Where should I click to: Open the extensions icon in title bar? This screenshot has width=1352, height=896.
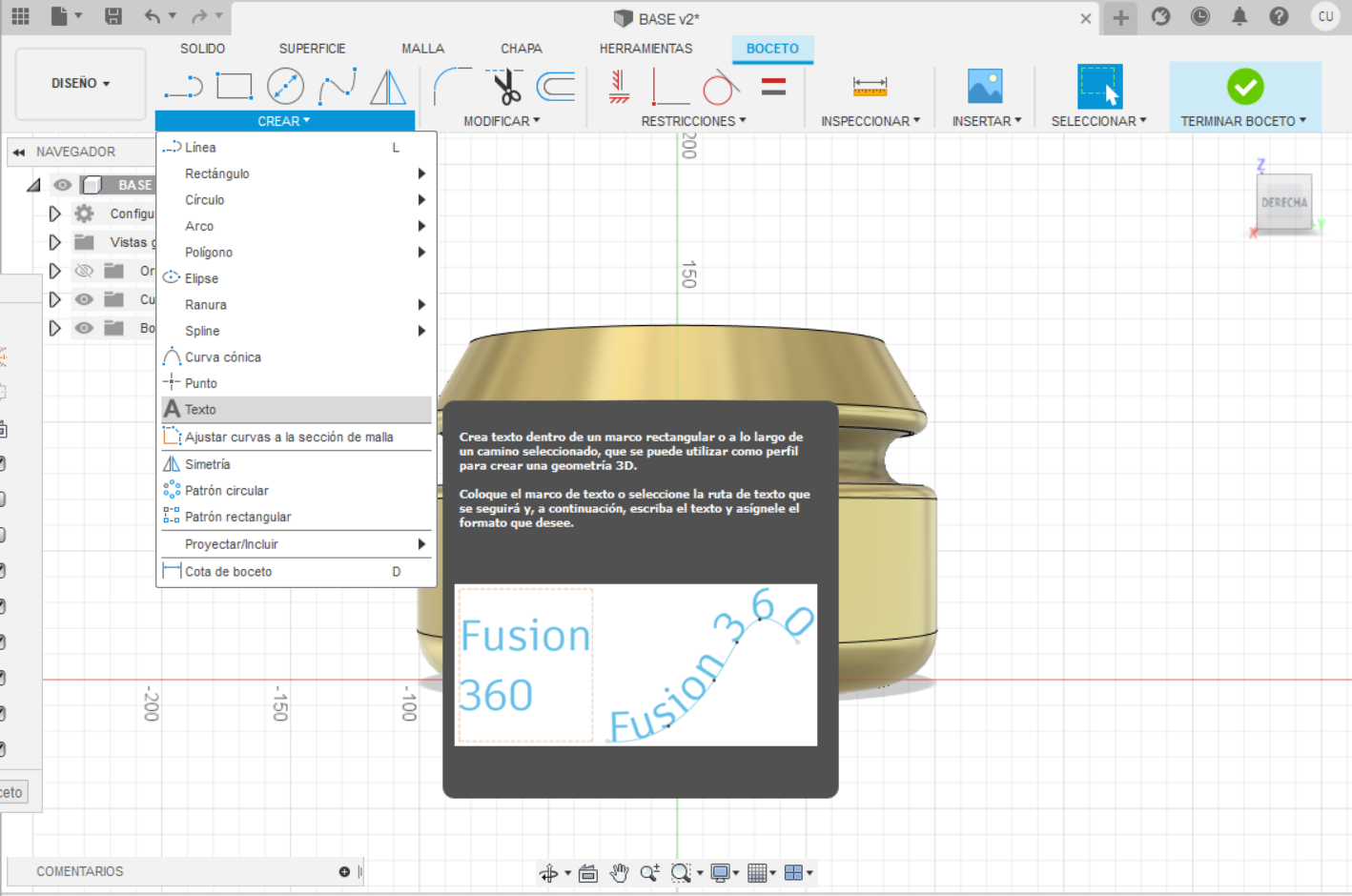click(x=1160, y=16)
